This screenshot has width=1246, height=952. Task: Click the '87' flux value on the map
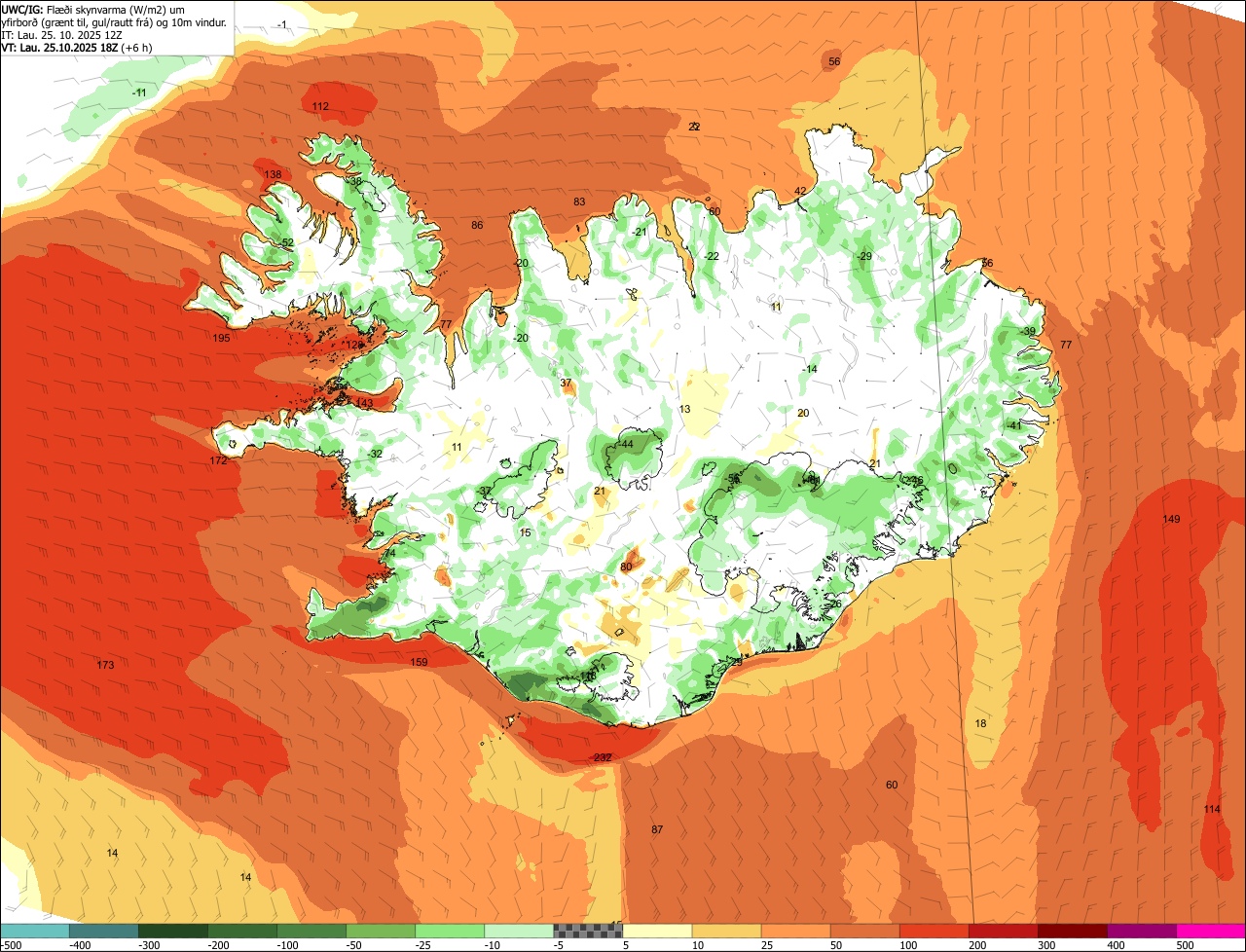(x=657, y=829)
